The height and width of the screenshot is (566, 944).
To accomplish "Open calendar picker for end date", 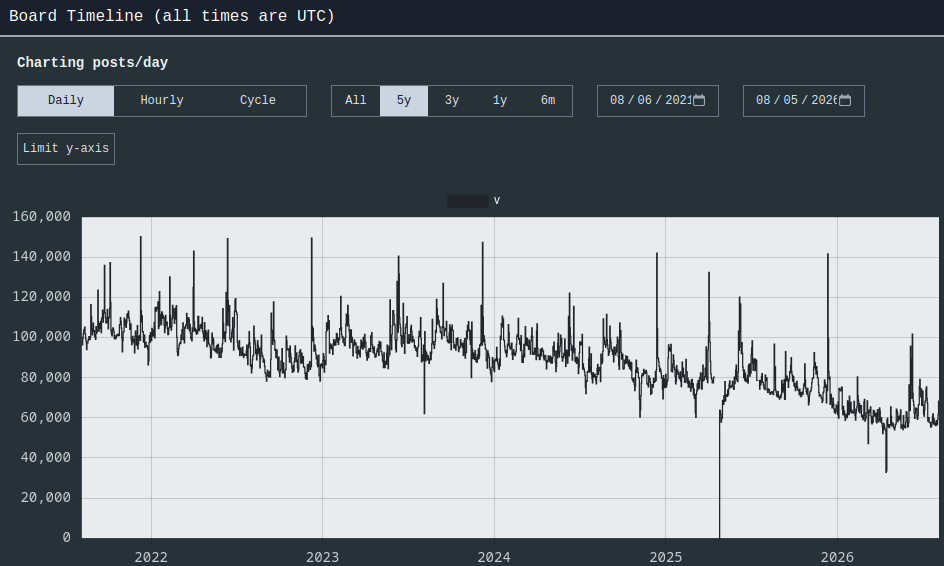I will coord(845,101).
